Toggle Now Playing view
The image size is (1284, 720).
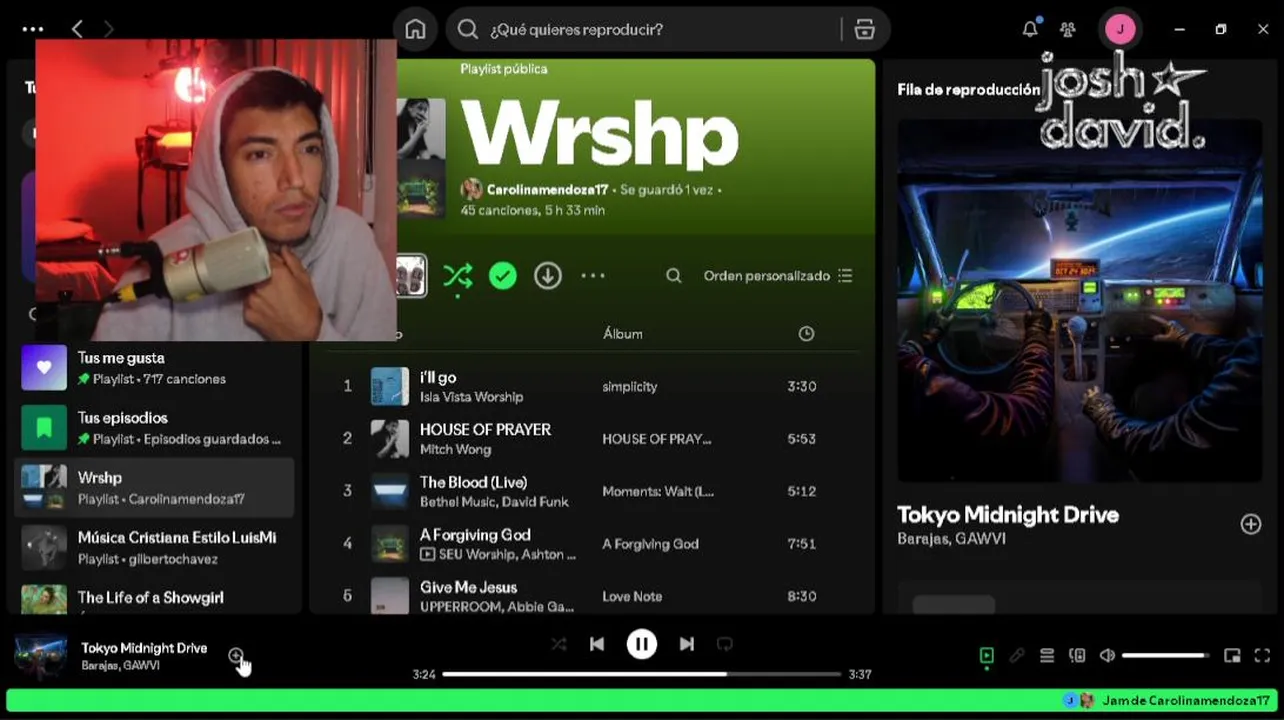click(x=987, y=656)
